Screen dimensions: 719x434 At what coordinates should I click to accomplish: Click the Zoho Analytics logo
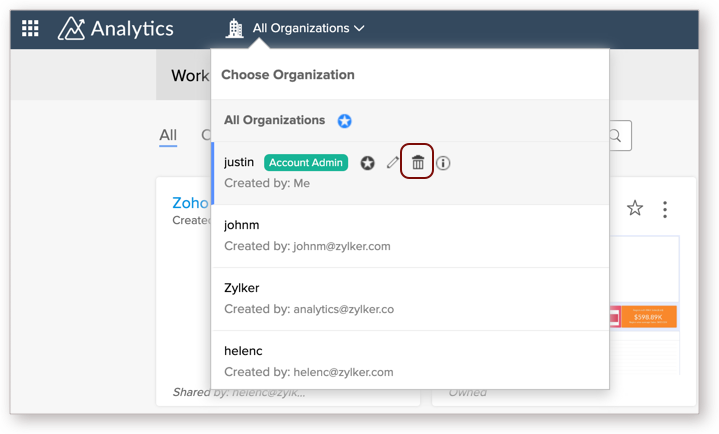coord(116,28)
